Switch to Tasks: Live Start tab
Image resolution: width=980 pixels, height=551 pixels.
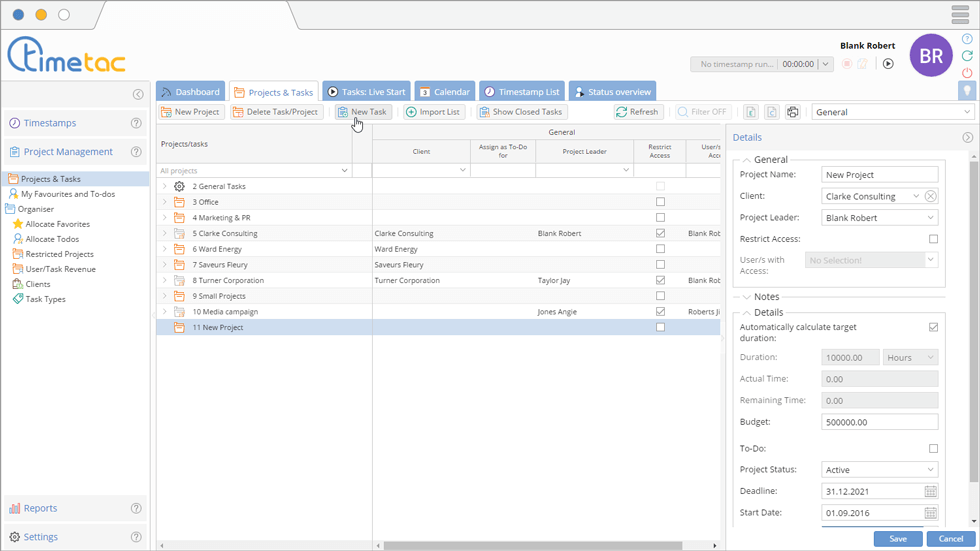pos(366,92)
